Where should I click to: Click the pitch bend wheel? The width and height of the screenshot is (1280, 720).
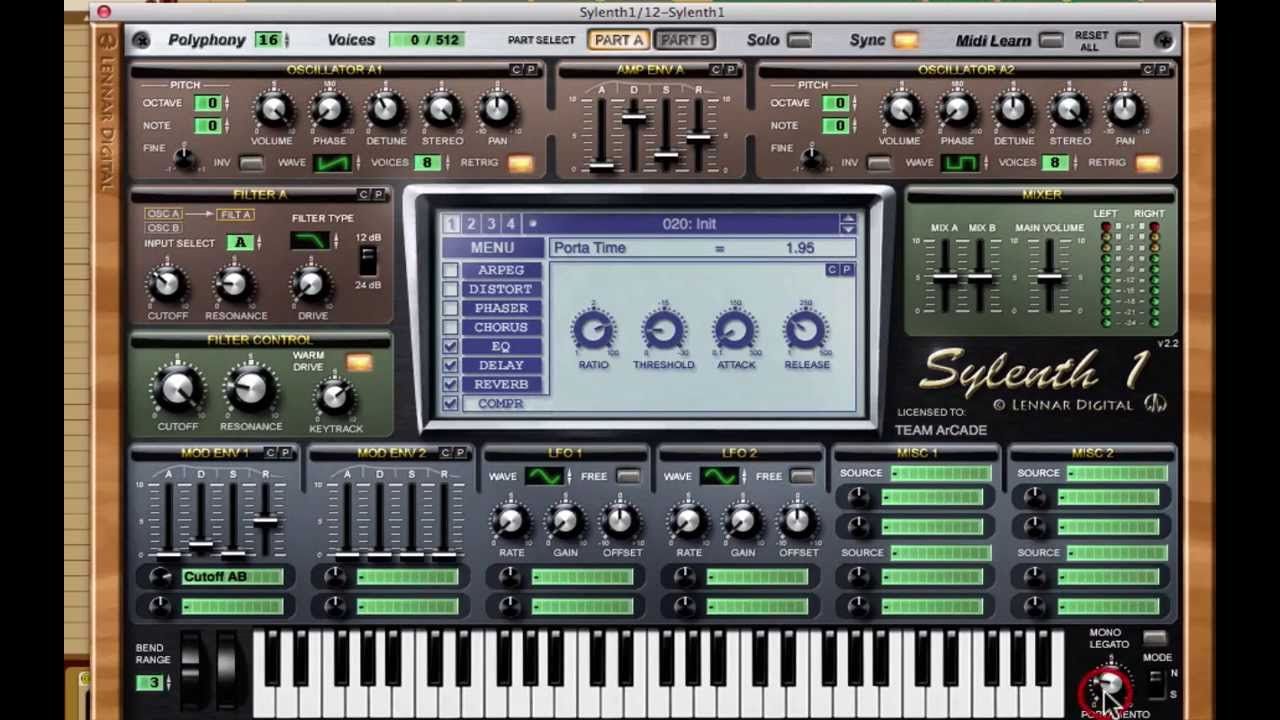pos(192,673)
